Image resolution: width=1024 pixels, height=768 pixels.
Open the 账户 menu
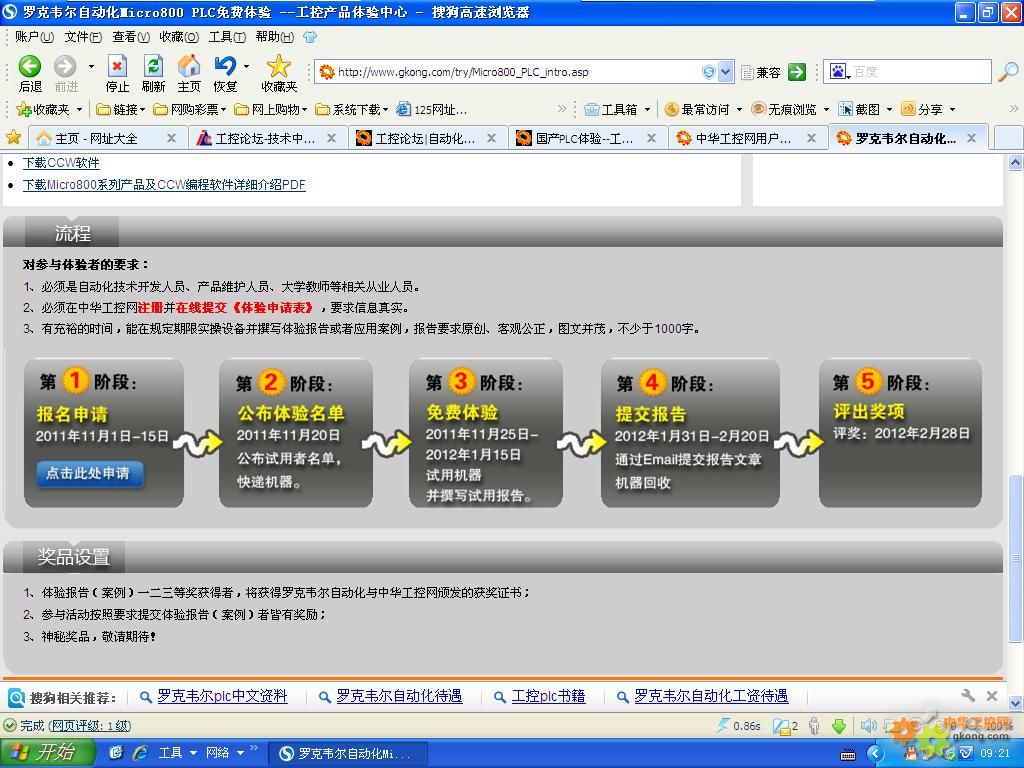point(34,37)
